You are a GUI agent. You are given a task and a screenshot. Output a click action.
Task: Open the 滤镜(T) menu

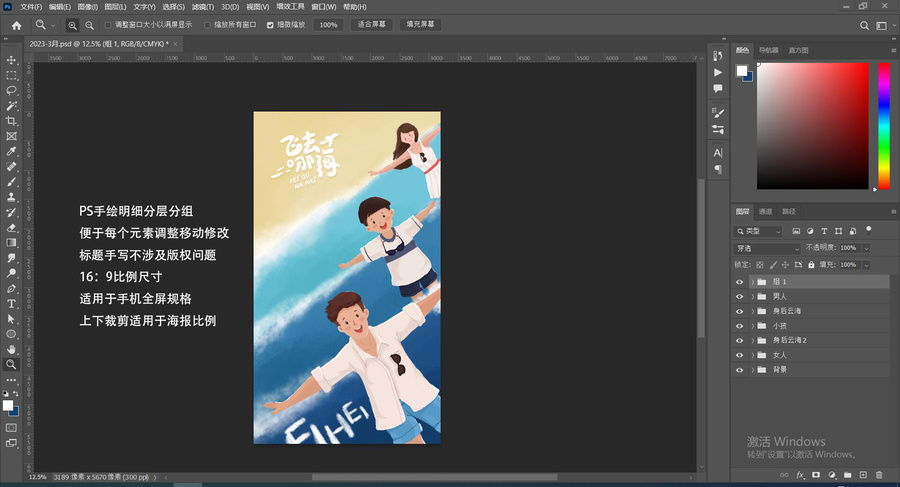coord(203,7)
